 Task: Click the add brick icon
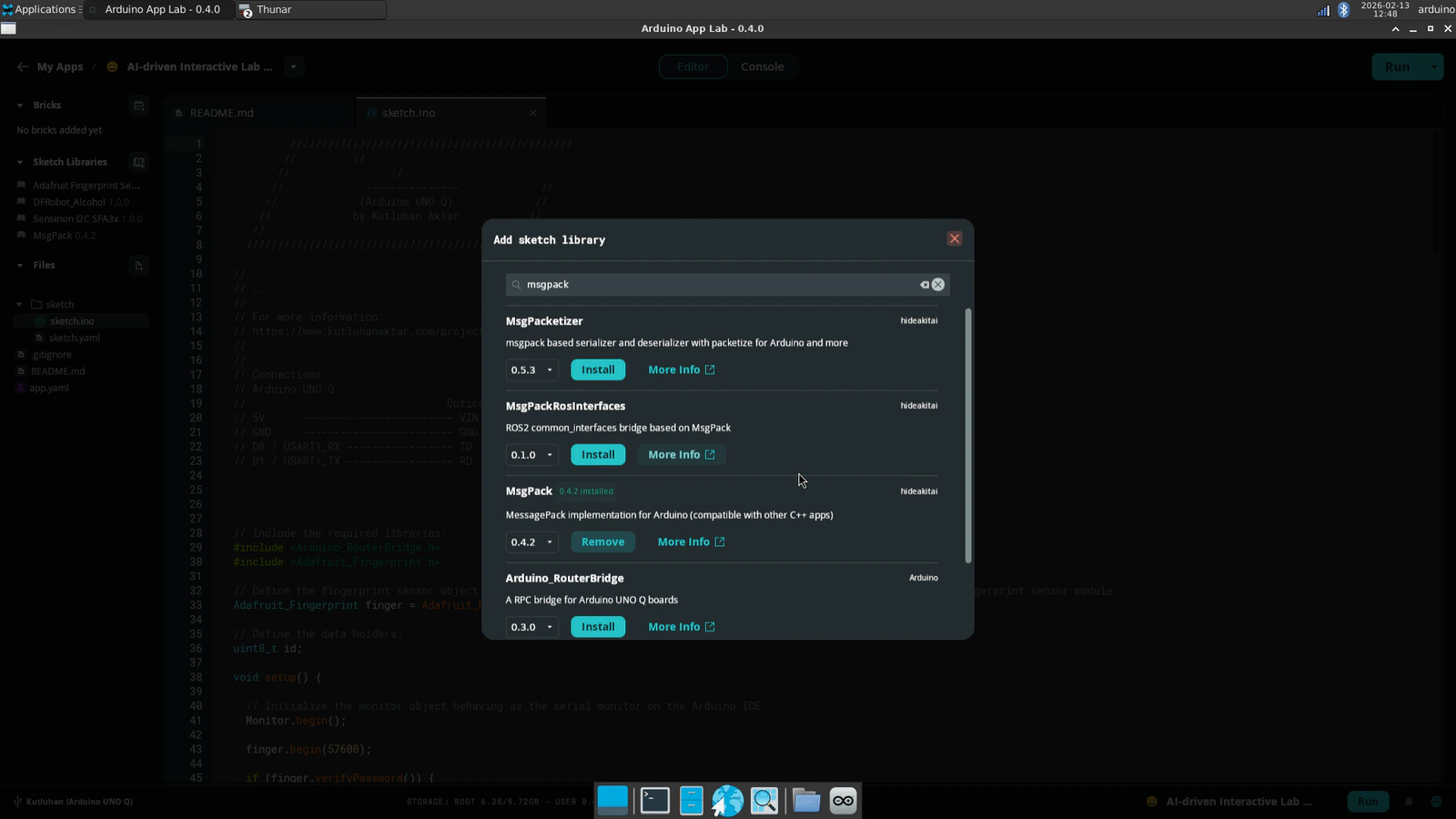pyautogui.click(x=138, y=106)
